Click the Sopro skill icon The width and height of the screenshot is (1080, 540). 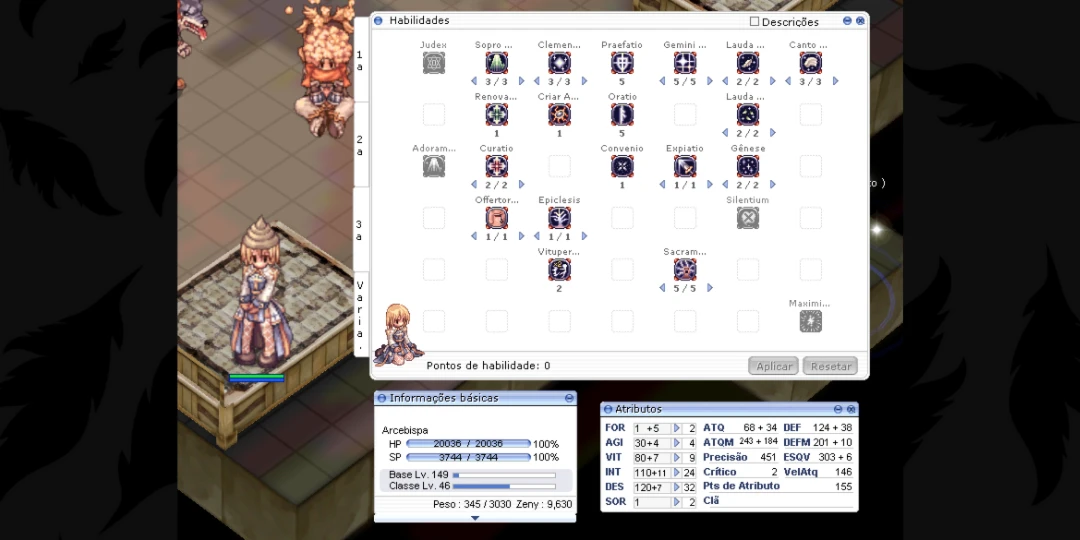pyautogui.click(x=497, y=63)
